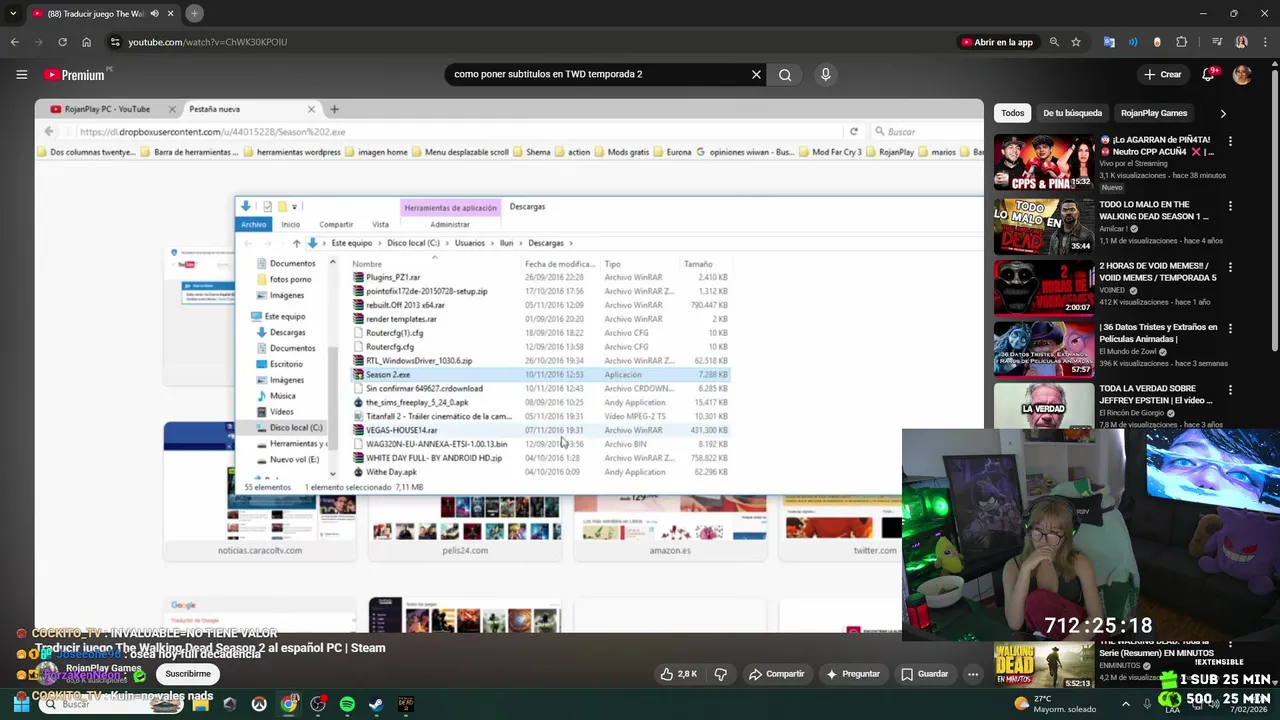Open options for VOID MEMES video
Screen dimensions: 1280x720
[x=1230, y=267]
